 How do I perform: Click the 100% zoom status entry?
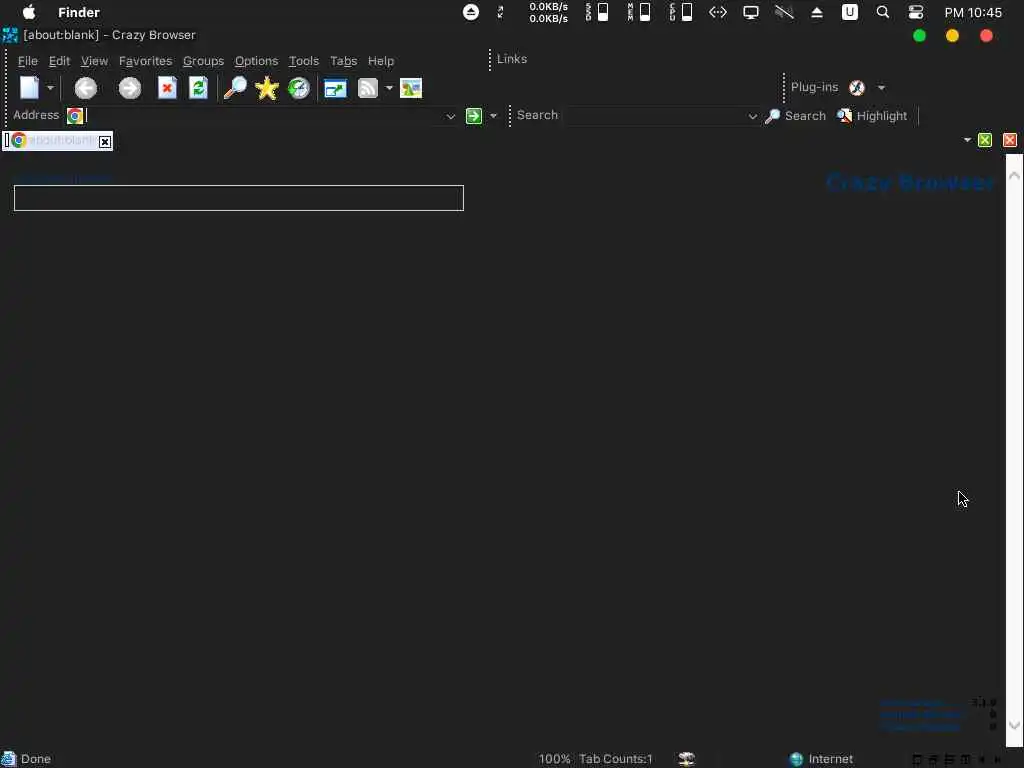click(x=554, y=759)
